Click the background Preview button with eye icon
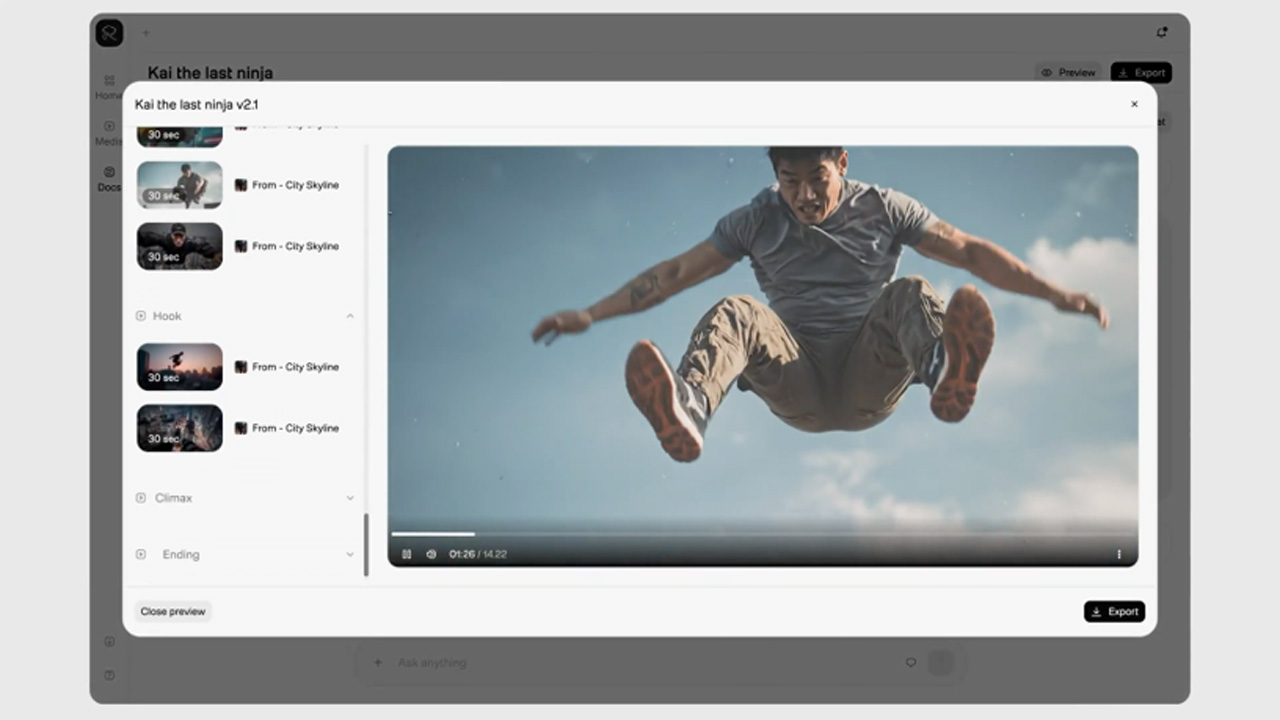 pyautogui.click(x=1068, y=73)
